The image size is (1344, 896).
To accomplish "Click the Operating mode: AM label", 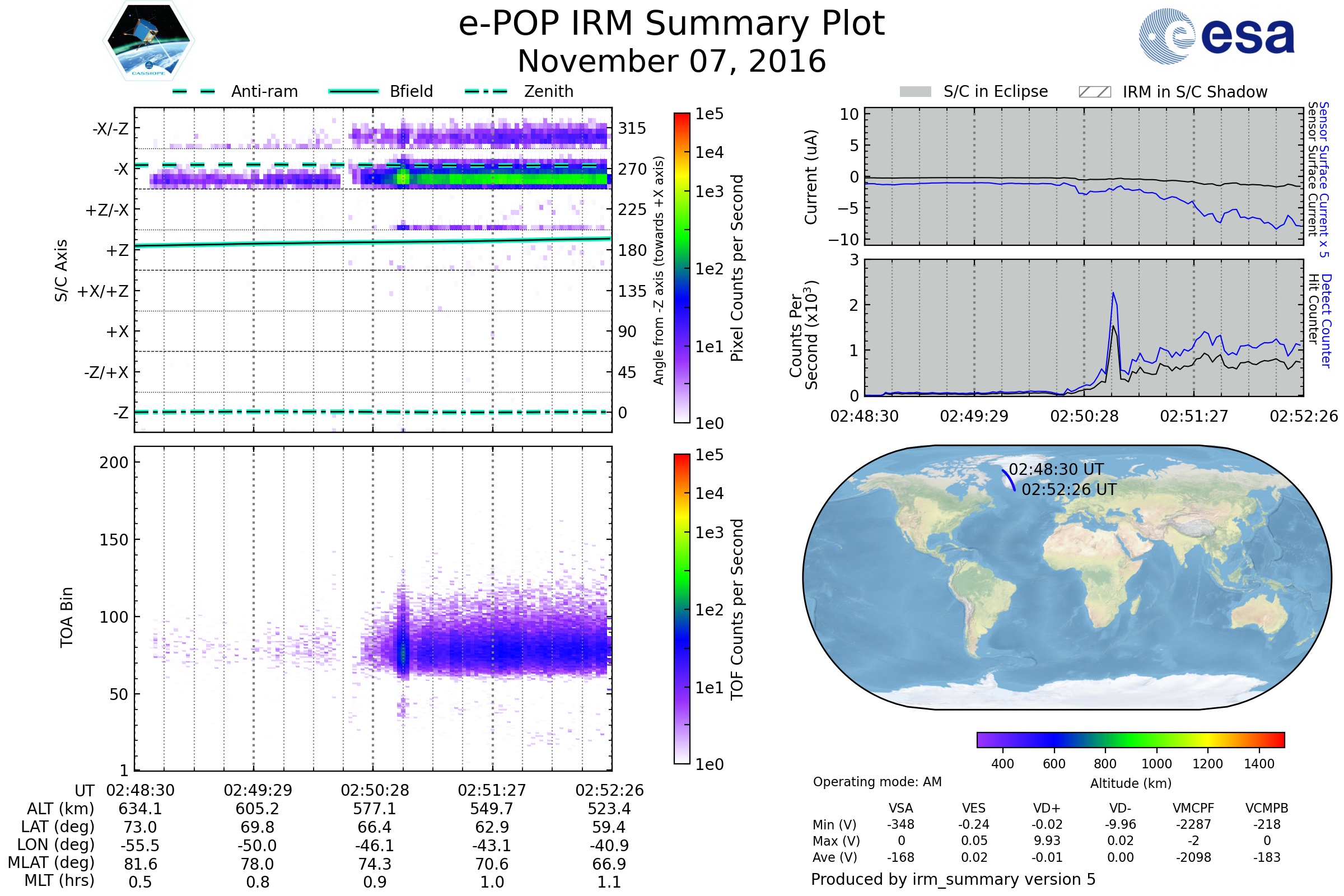I will (877, 782).
